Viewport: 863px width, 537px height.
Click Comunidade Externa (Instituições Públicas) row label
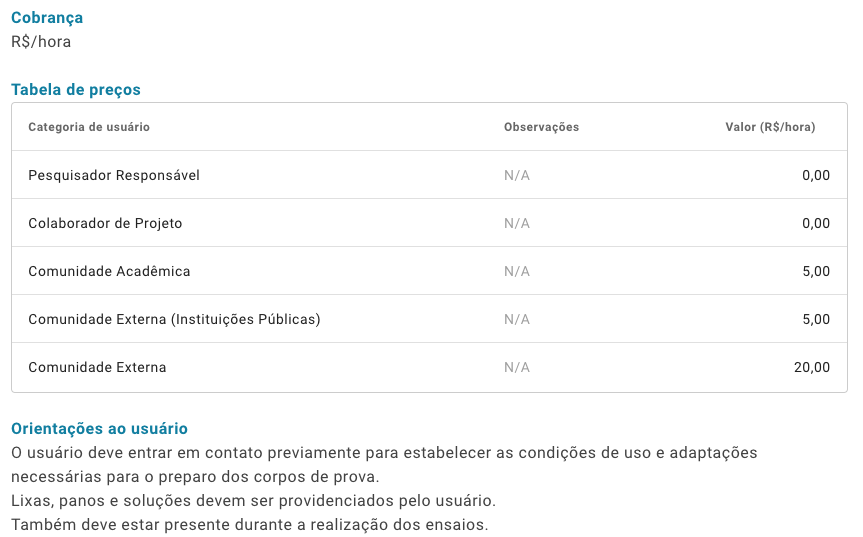(x=174, y=319)
